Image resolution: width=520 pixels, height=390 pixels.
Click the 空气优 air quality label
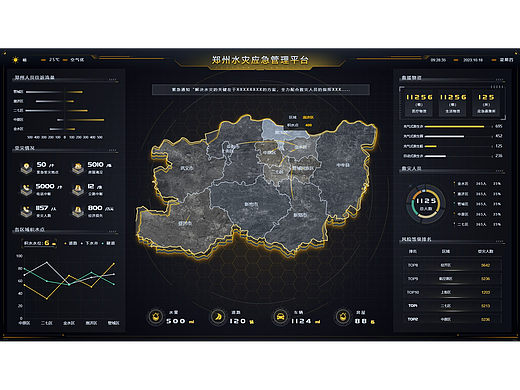coord(77,60)
